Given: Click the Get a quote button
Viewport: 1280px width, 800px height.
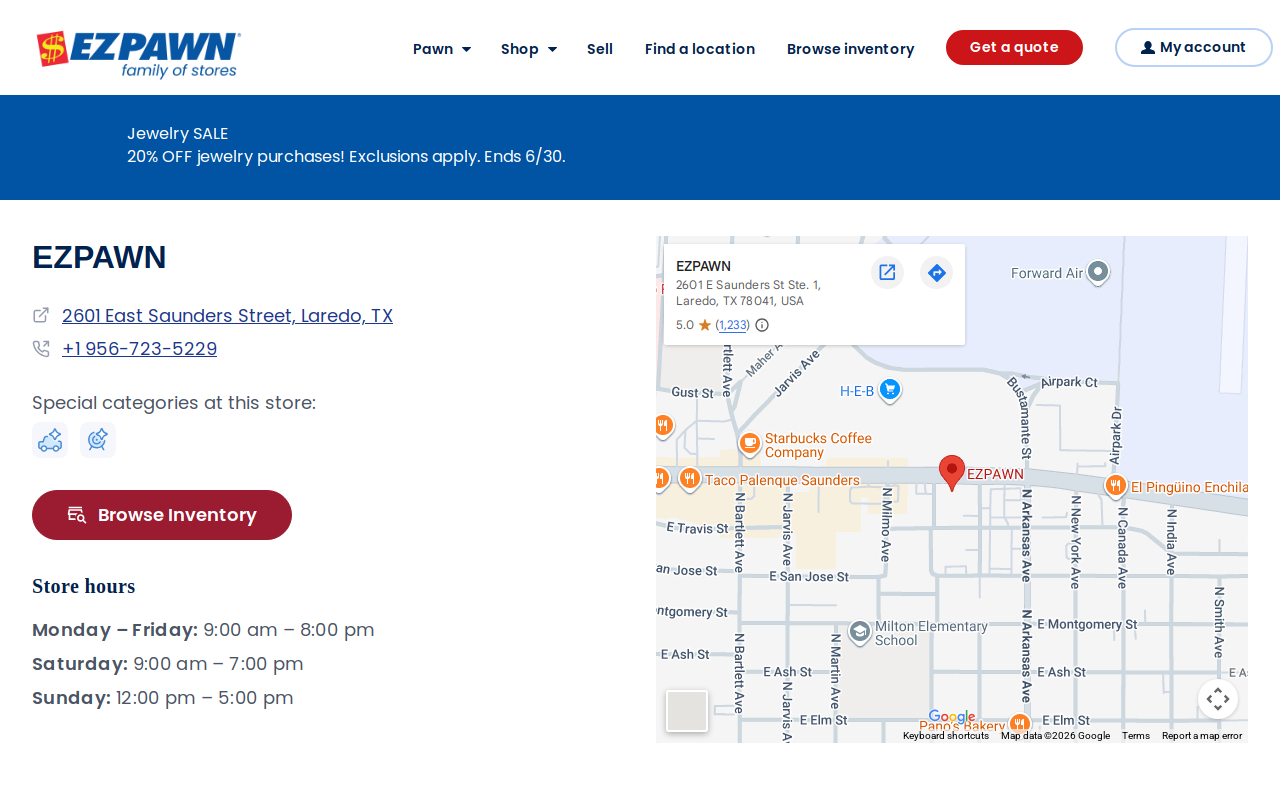Looking at the screenshot, I should click(x=1014, y=47).
